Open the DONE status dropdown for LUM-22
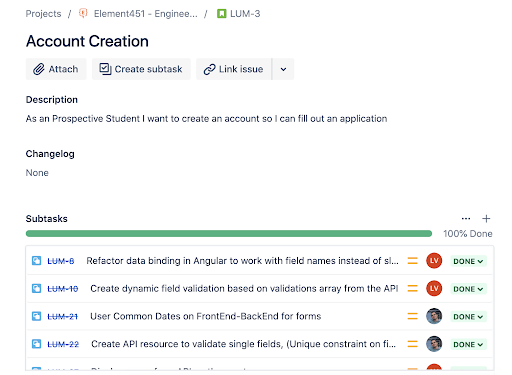The width and height of the screenshot is (512, 375). [x=468, y=344]
